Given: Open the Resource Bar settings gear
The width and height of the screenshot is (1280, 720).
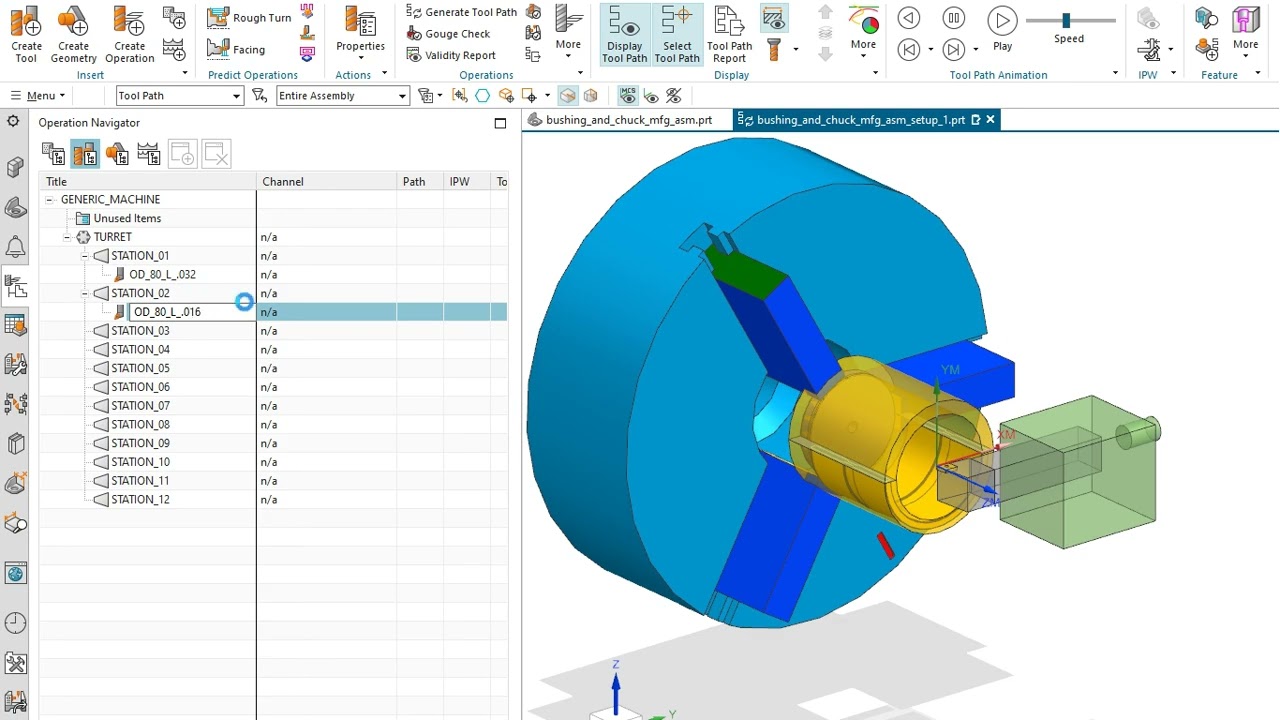Looking at the screenshot, I should coord(13,122).
